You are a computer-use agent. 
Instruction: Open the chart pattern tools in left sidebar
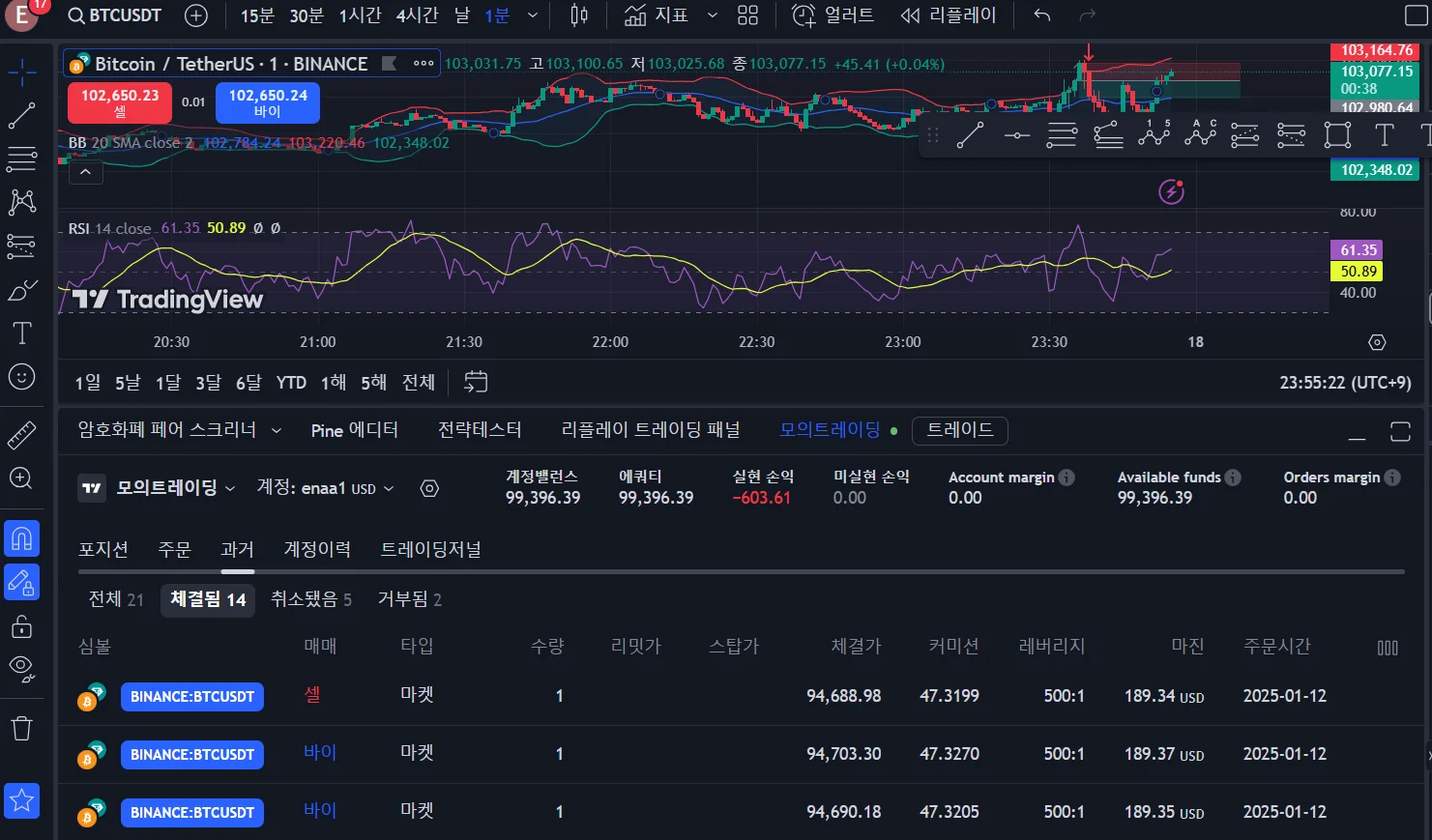pos(22,202)
